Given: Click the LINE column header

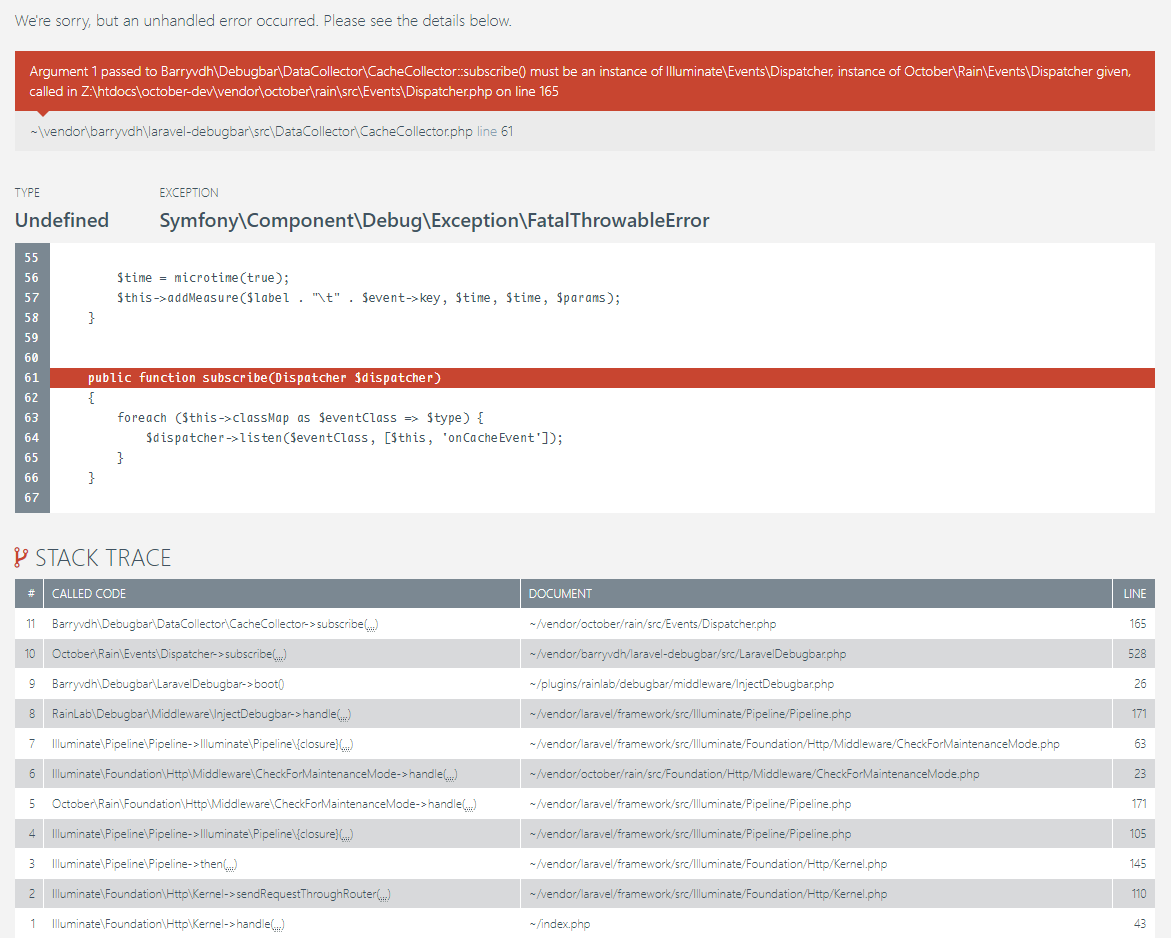Looking at the screenshot, I should tap(1134, 593).
